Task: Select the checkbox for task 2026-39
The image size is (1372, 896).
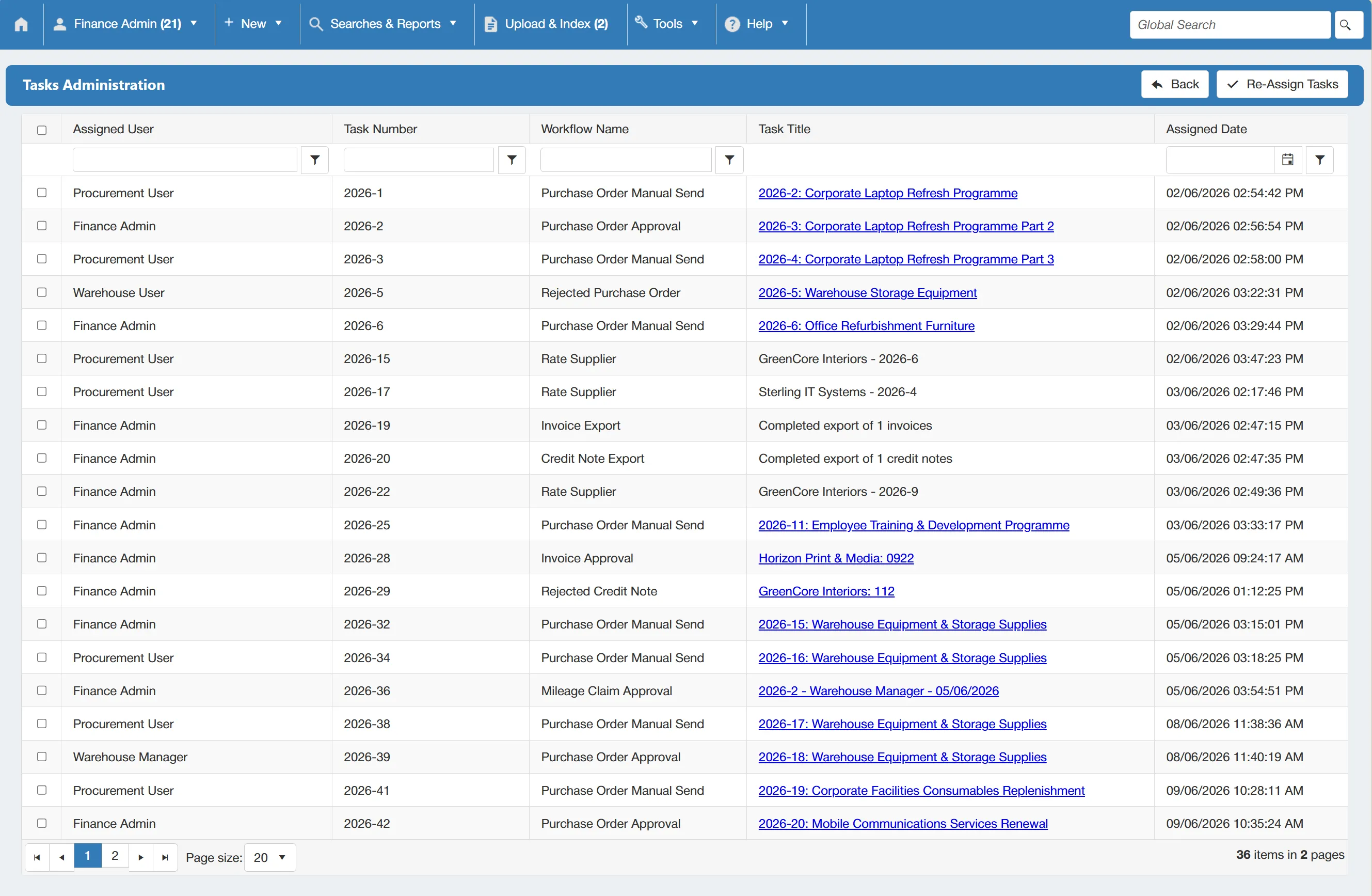Action: (x=41, y=757)
